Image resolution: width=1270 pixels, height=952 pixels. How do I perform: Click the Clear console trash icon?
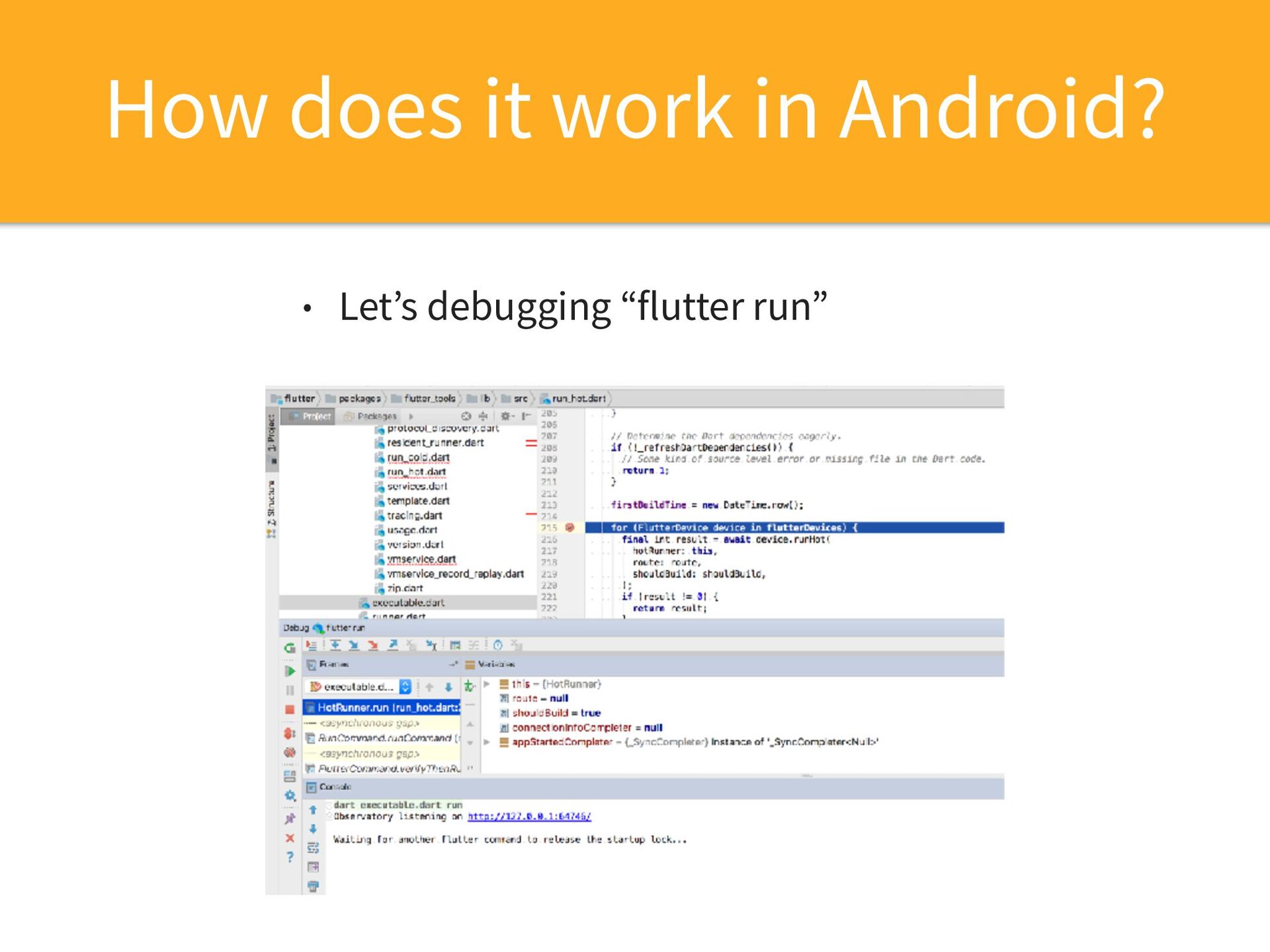tap(314, 886)
